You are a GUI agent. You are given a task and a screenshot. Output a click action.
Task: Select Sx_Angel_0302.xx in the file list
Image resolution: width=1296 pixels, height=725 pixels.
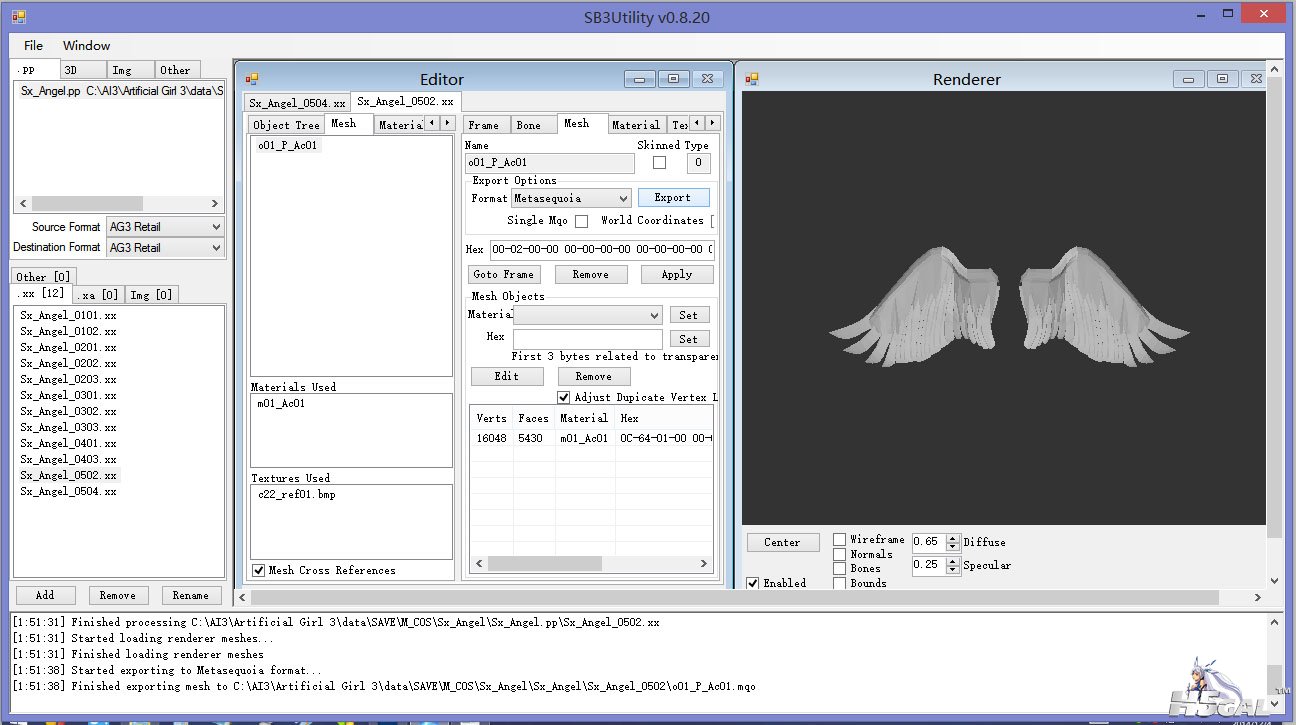(68, 411)
